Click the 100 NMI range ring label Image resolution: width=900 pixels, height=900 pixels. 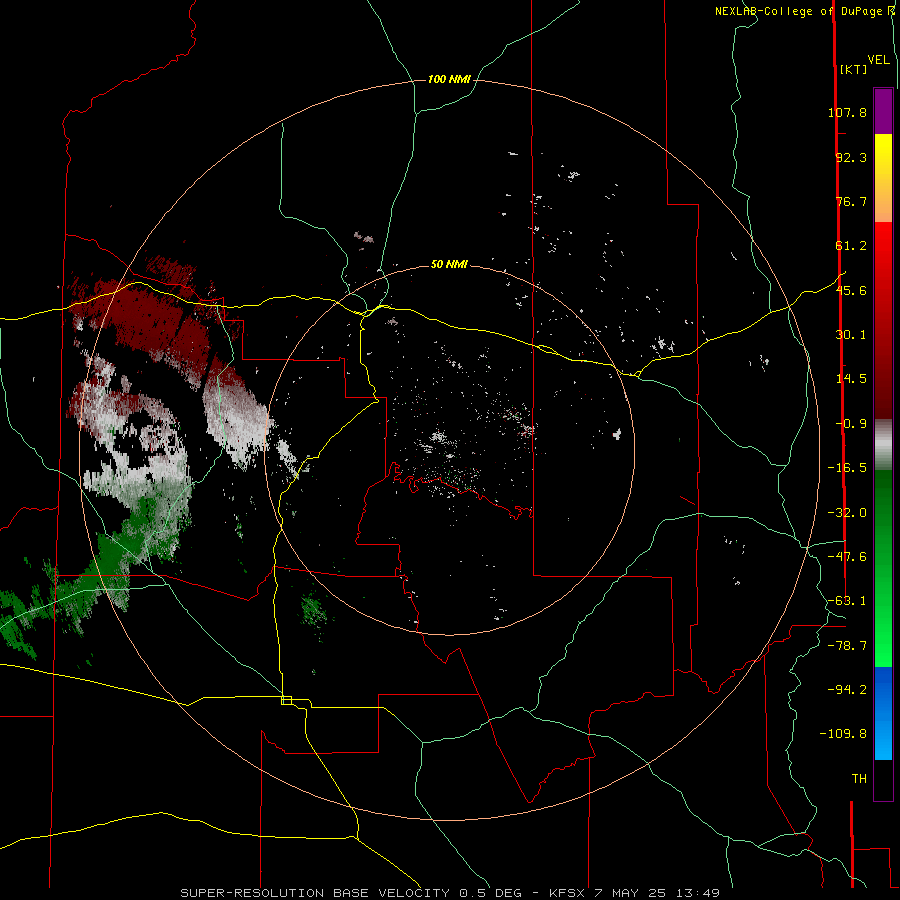(449, 79)
